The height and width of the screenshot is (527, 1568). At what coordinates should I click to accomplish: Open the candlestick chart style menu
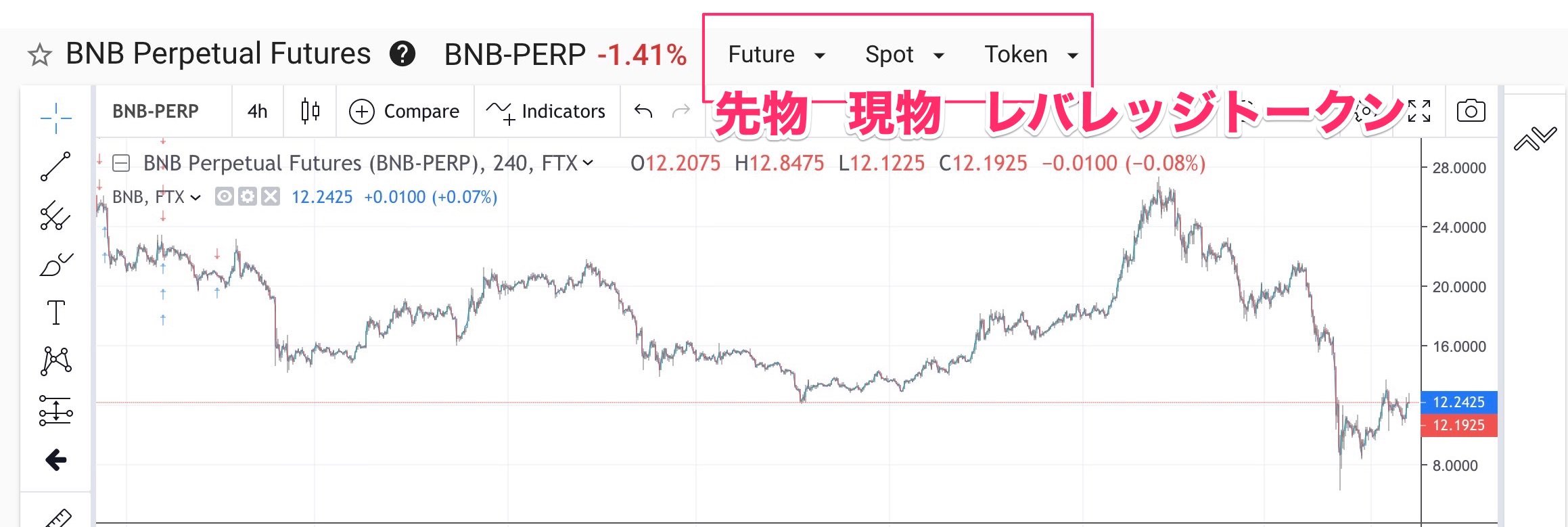pos(310,111)
